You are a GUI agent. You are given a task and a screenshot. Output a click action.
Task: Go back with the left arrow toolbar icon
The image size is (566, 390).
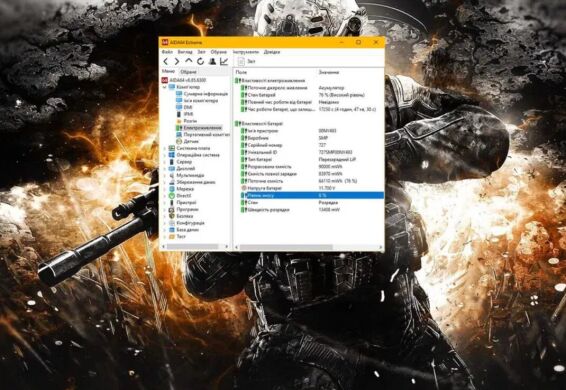166,61
